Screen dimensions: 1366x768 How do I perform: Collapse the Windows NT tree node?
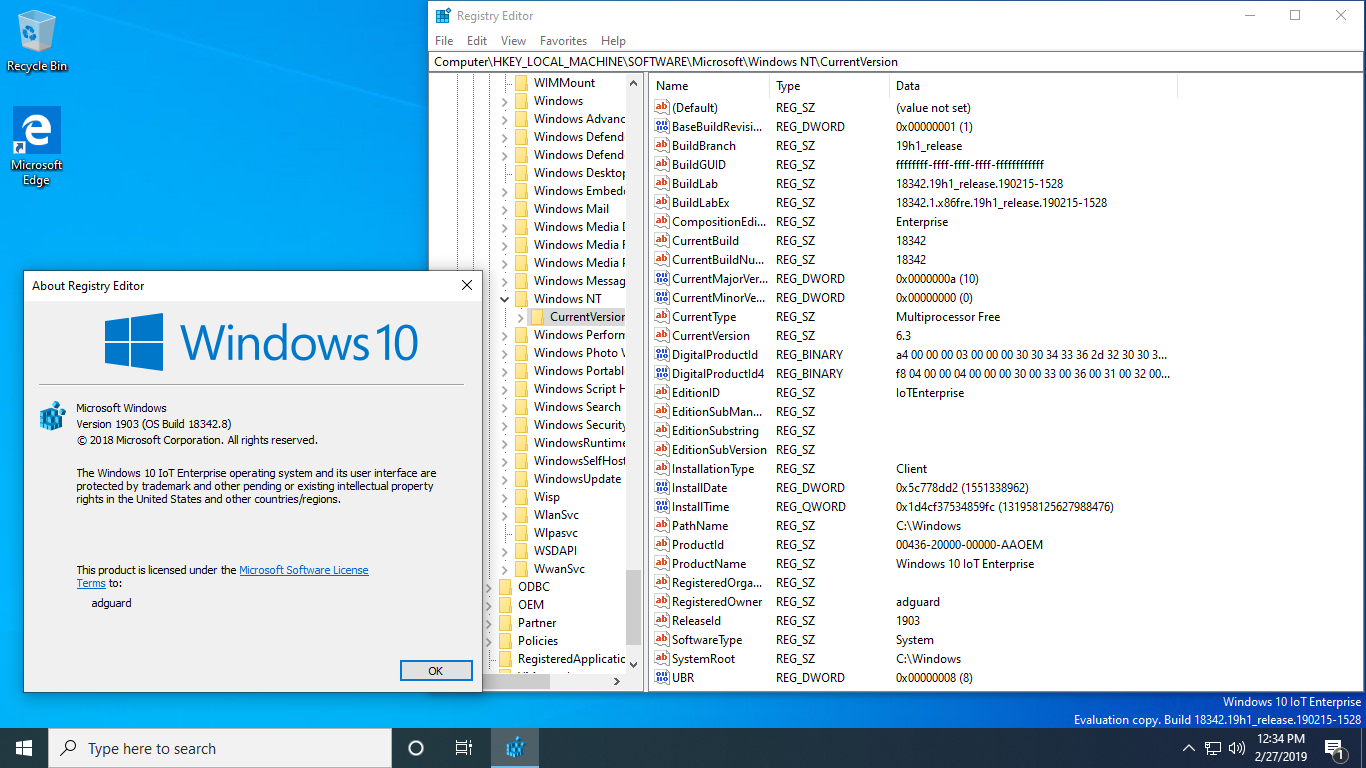tap(505, 299)
